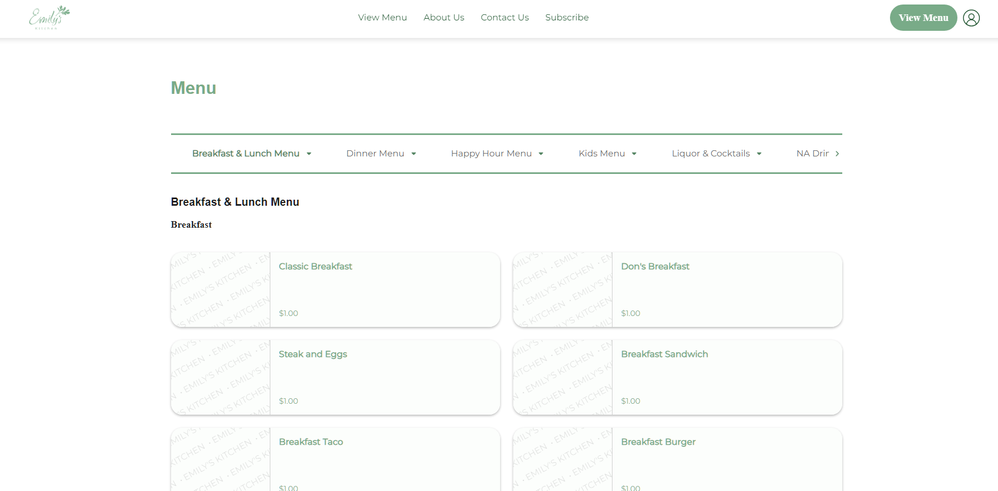Image resolution: width=998 pixels, height=491 pixels.
Task: Open View Menu navigation link
Action: [x=382, y=18]
